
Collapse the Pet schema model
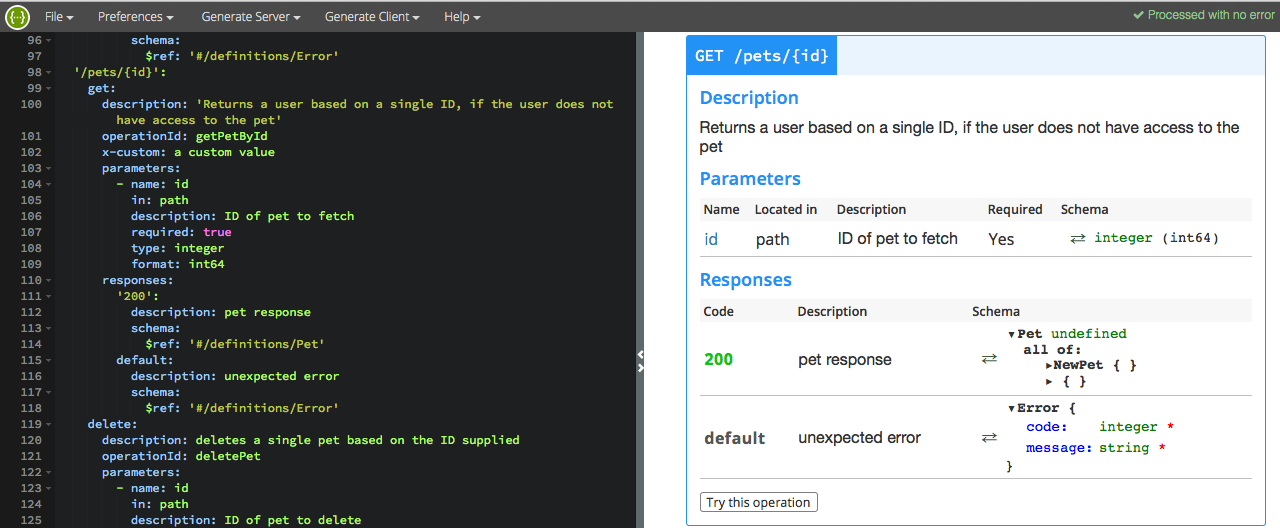coord(1011,335)
